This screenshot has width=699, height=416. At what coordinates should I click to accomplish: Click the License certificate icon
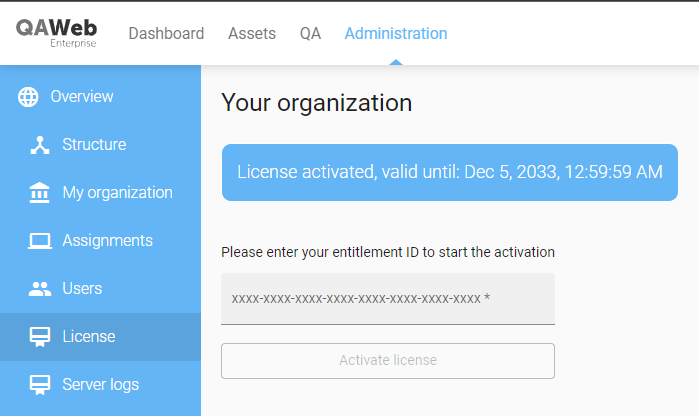(40, 337)
